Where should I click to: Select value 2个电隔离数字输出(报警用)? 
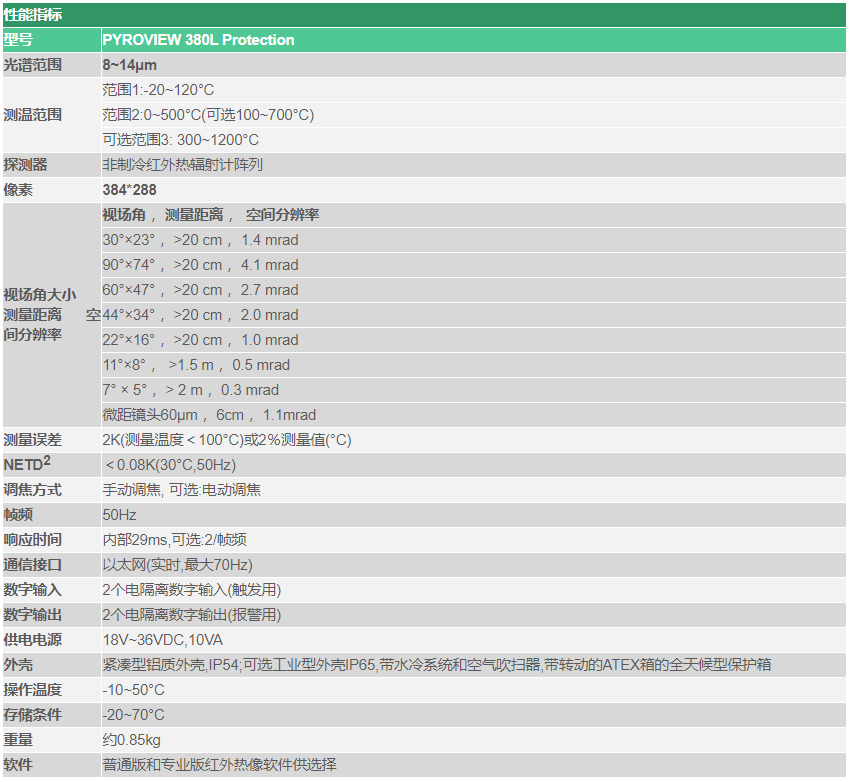point(192,614)
